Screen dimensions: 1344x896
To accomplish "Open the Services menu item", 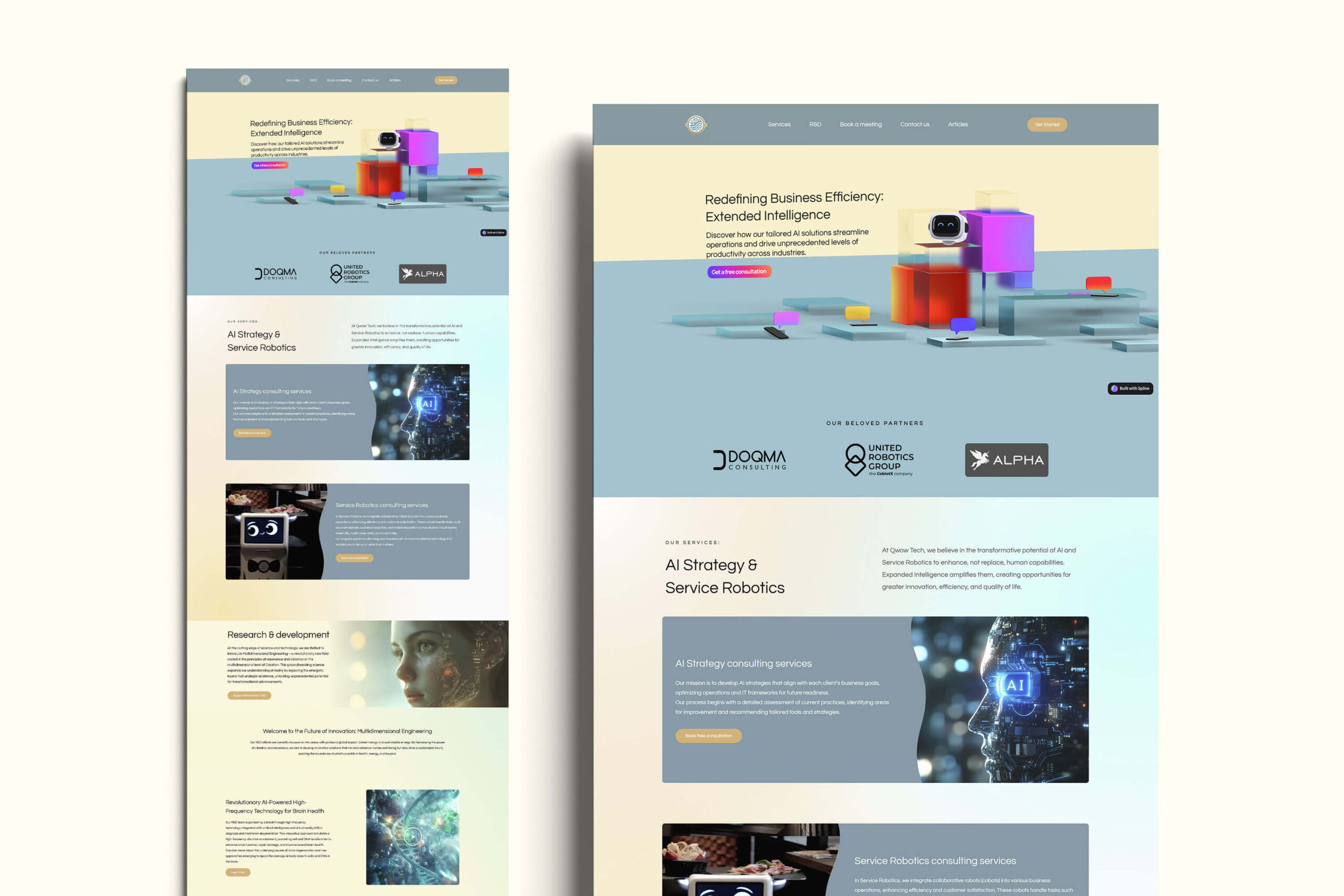I will pos(779,124).
